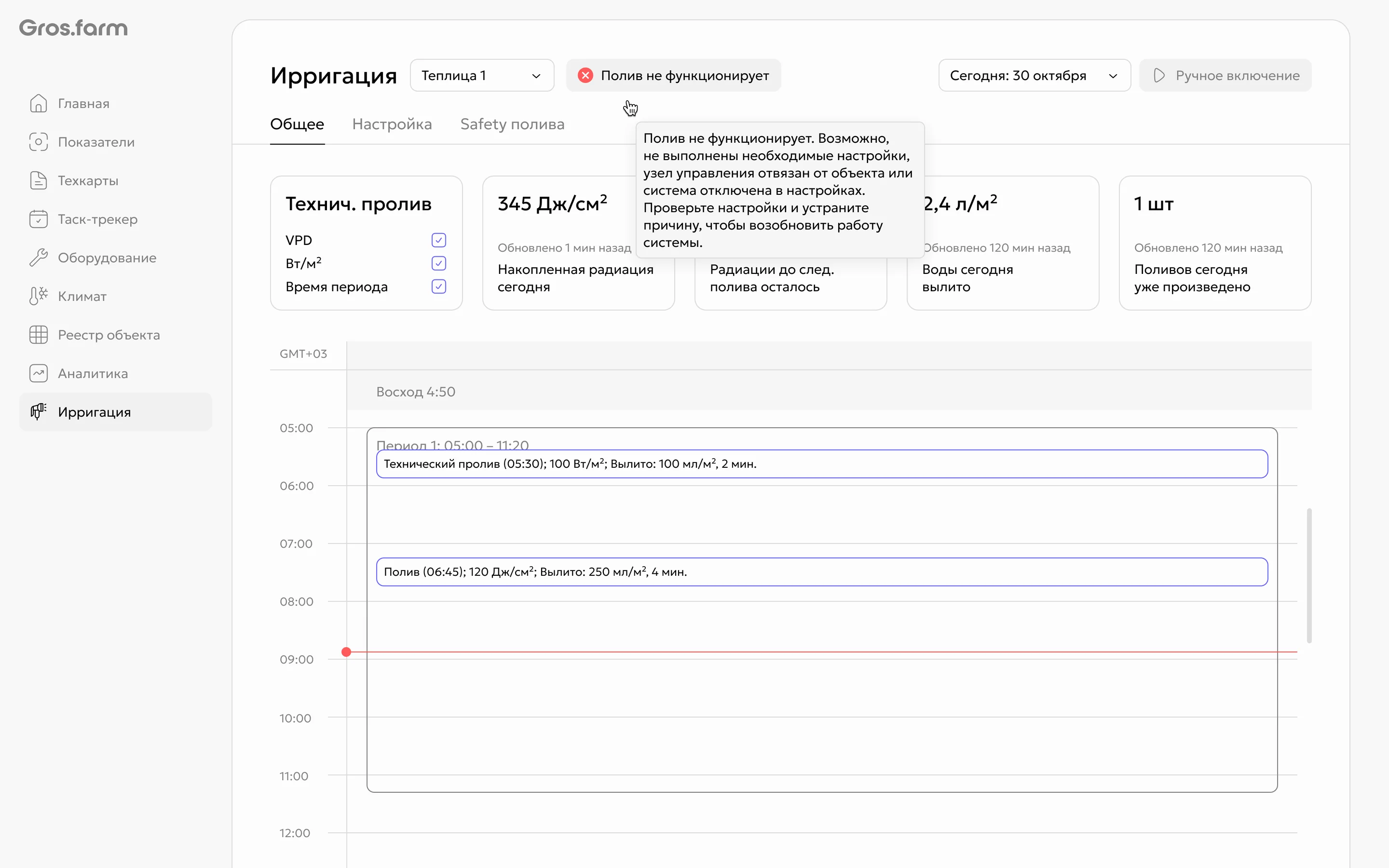
Task: Click the home icon beside Главная
Action: 39,103
